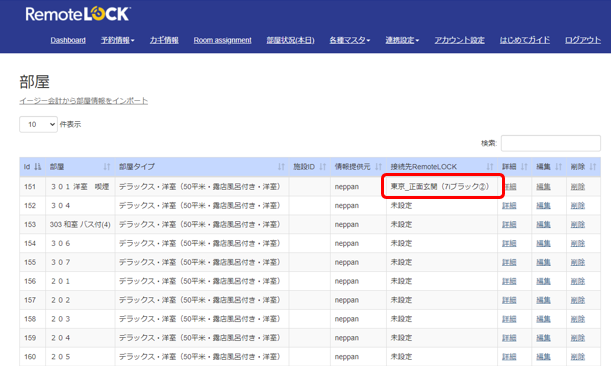611x366 pixels.
Task: Click the RemoteLOCK logo
Action: pyautogui.click(x=78, y=14)
